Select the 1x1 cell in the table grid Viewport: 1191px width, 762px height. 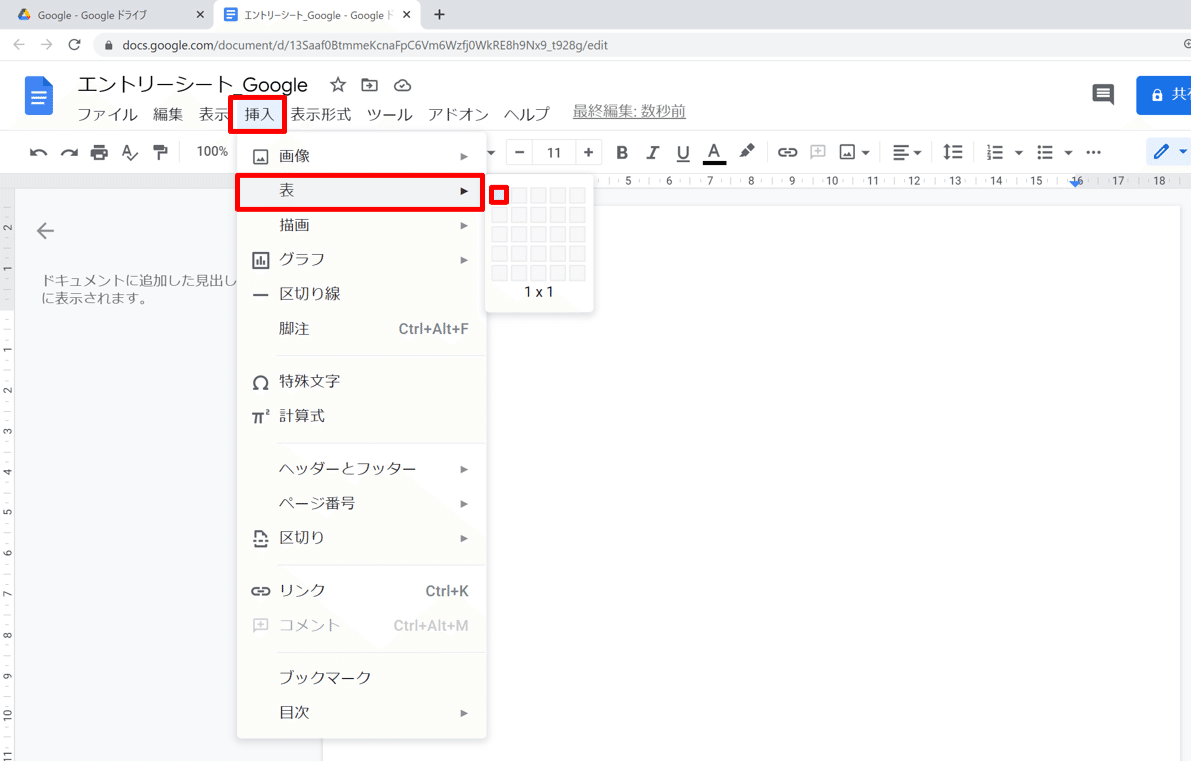pyautogui.click(x=498, y=195)
